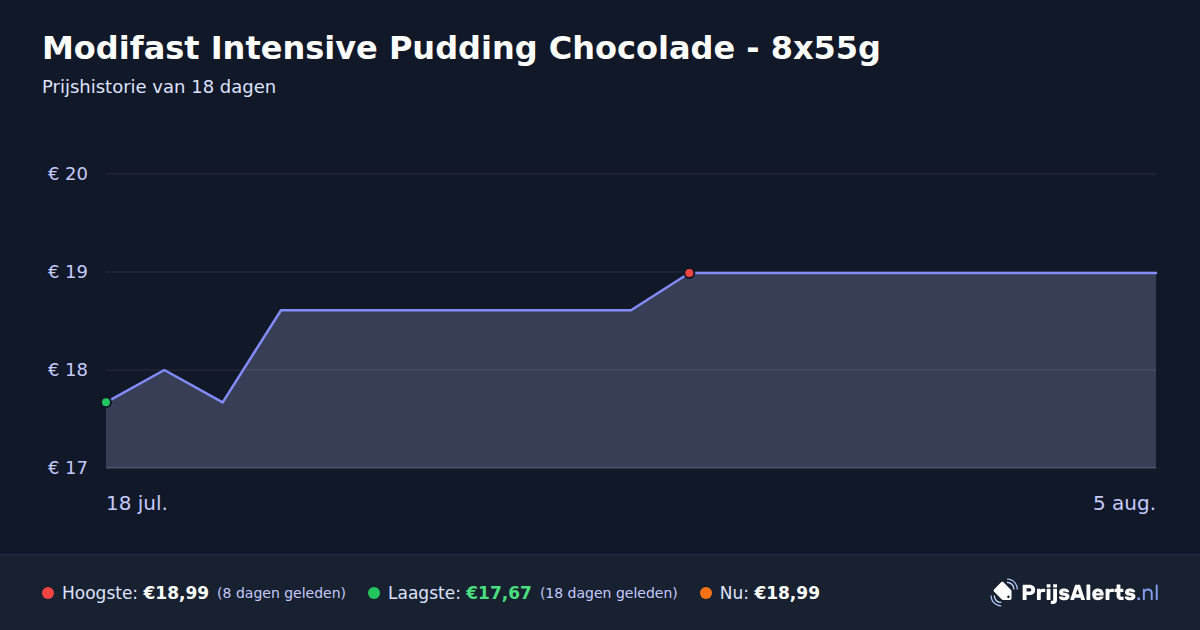Click the product title Modifast Intensive Pudding
Viewport: 1200px width, 630px height.
(461, 48)
